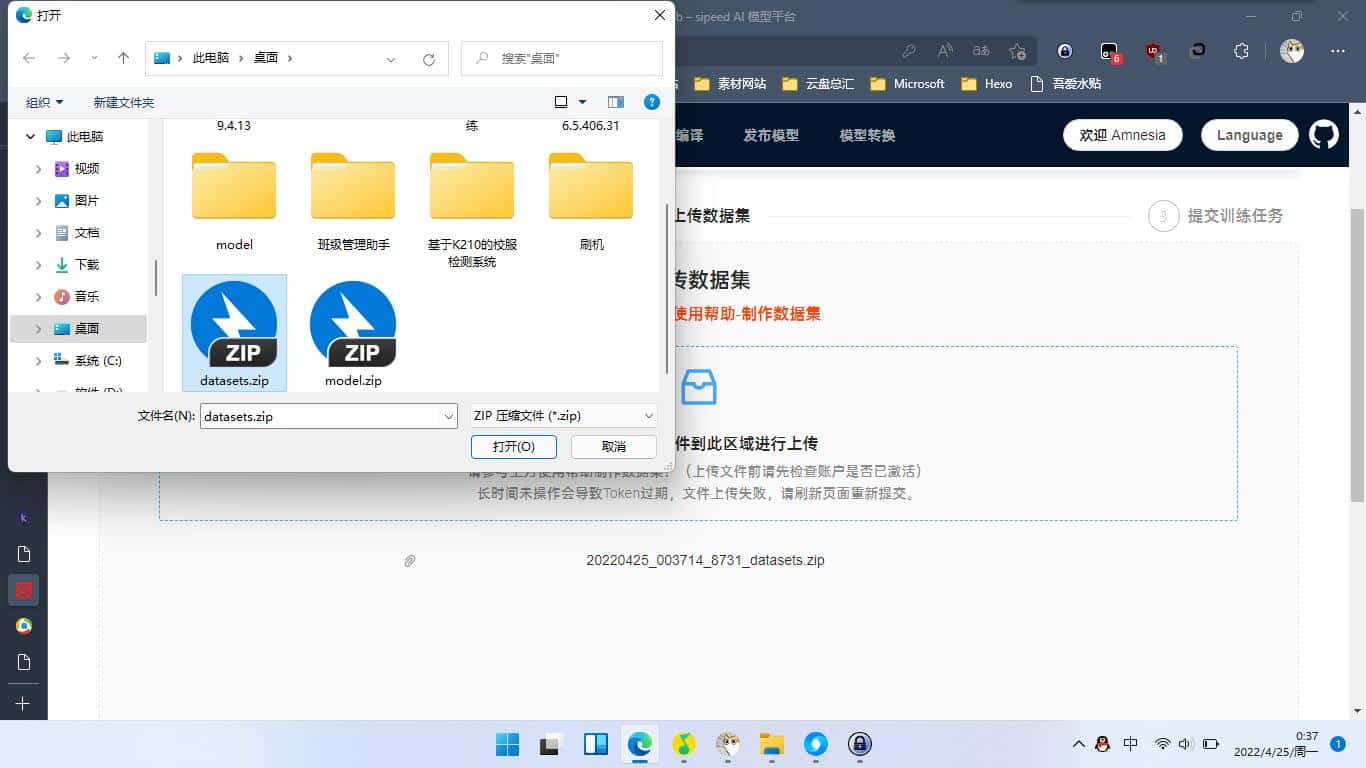Open the Edge profile avatar icon
Viewport: 1366px width, 768px height.
pos(1290,49)
